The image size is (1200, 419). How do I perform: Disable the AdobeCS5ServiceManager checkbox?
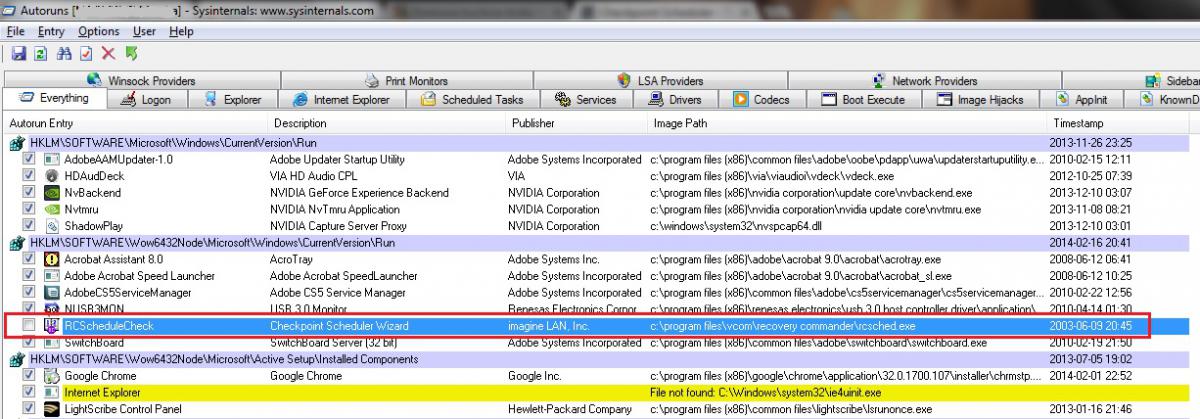click(x=30, y=293)
